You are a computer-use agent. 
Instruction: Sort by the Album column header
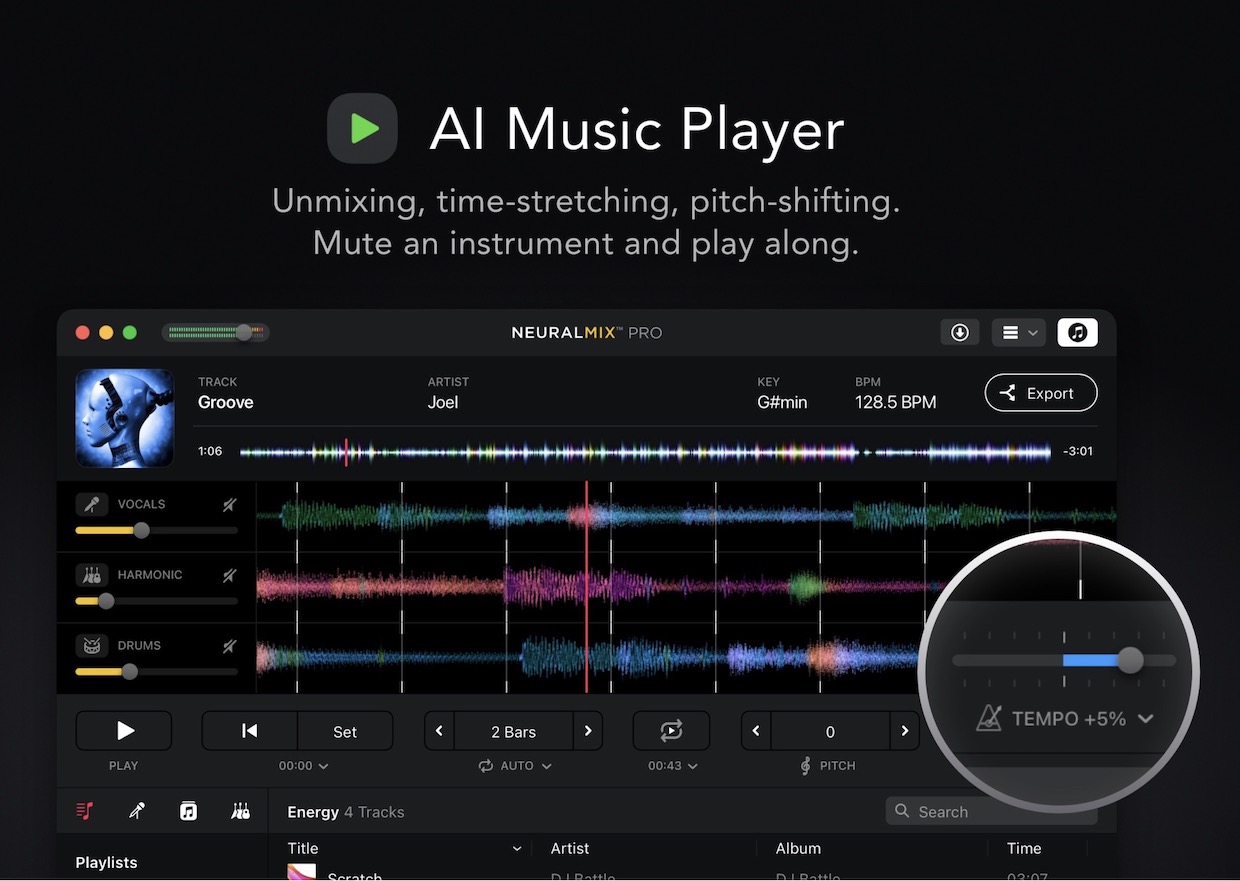tap(799, 848)
